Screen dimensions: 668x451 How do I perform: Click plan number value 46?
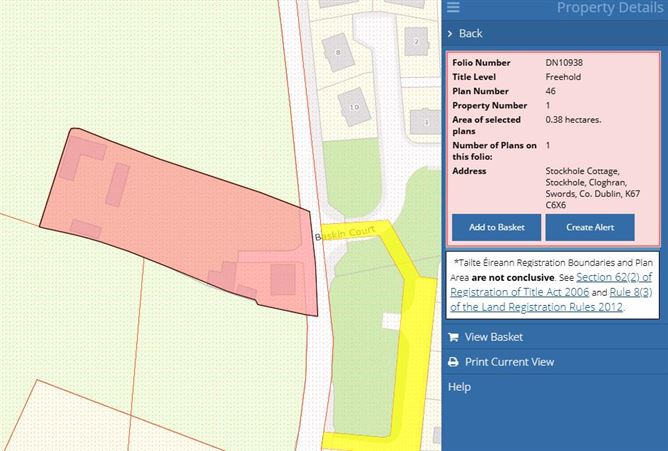550,91
